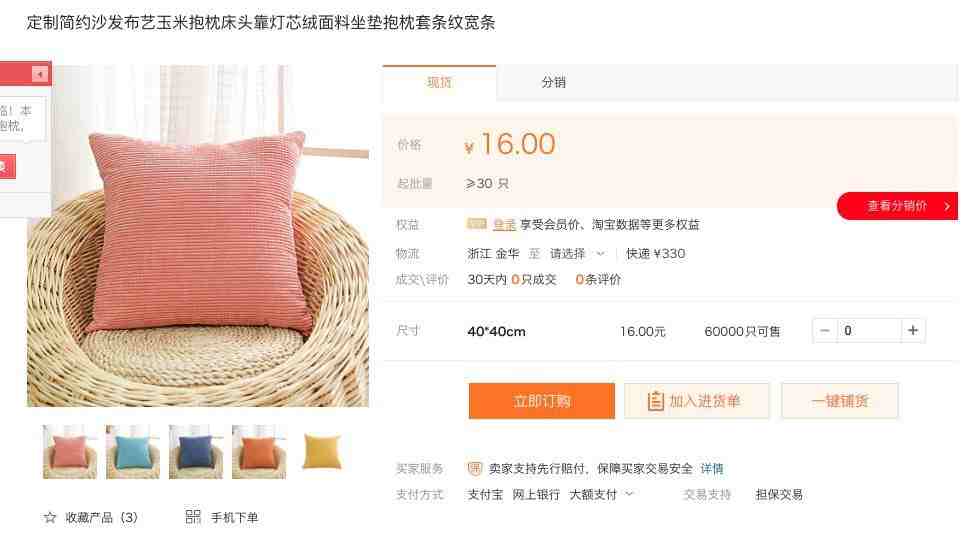Viewport: 967px width, 538px height.
Task: Select the blue pillow color thumbnail
Action: tap(196, 452)
